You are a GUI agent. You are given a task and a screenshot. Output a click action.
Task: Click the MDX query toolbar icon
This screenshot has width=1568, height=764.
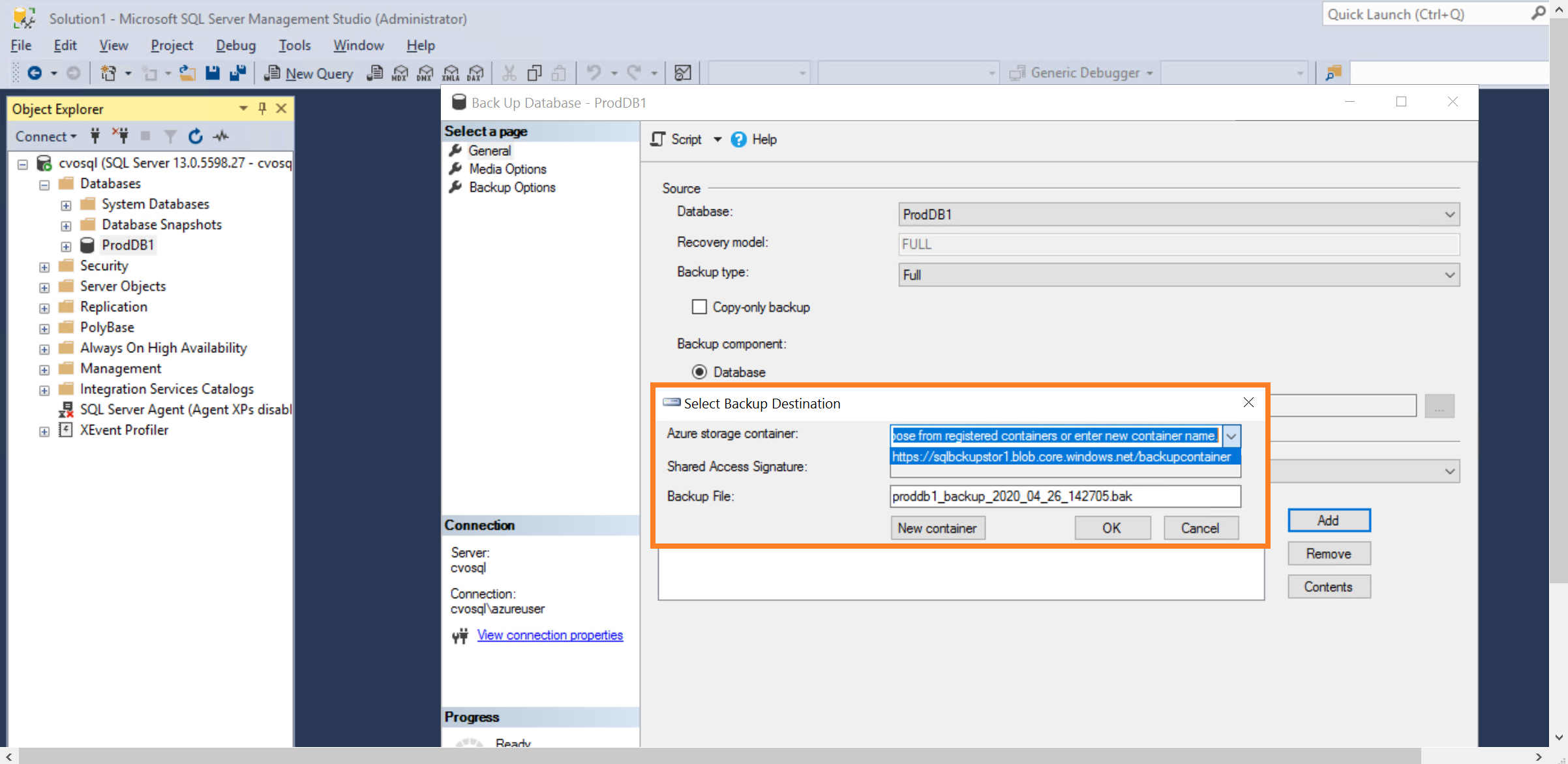[x=399, y=73]
